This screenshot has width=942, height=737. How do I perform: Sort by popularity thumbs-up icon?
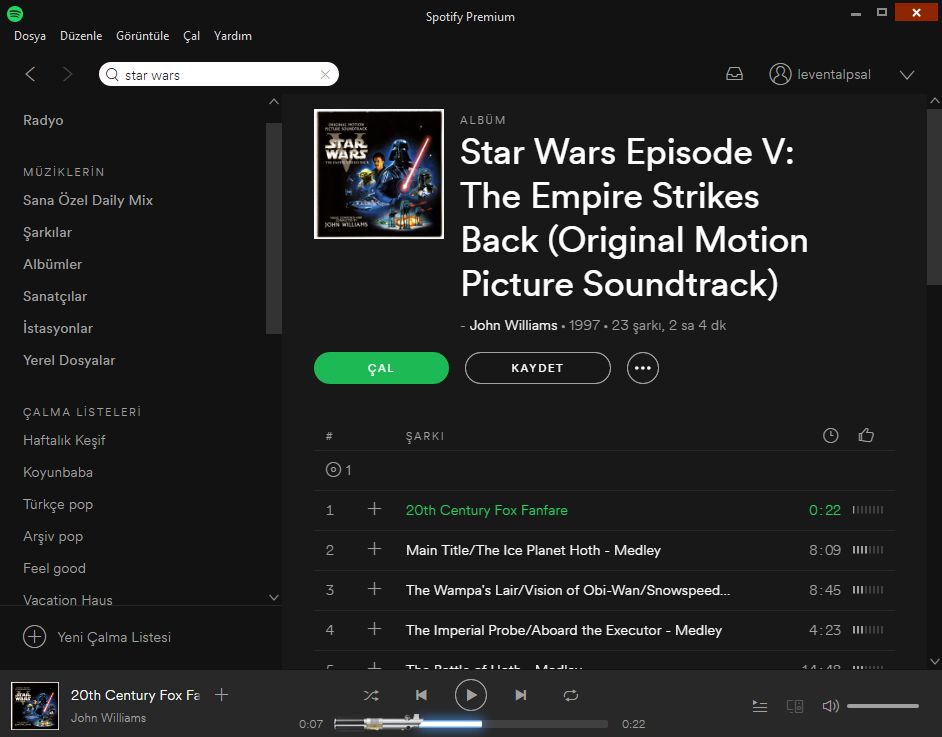pyautogui.click(x=866, y=435)
